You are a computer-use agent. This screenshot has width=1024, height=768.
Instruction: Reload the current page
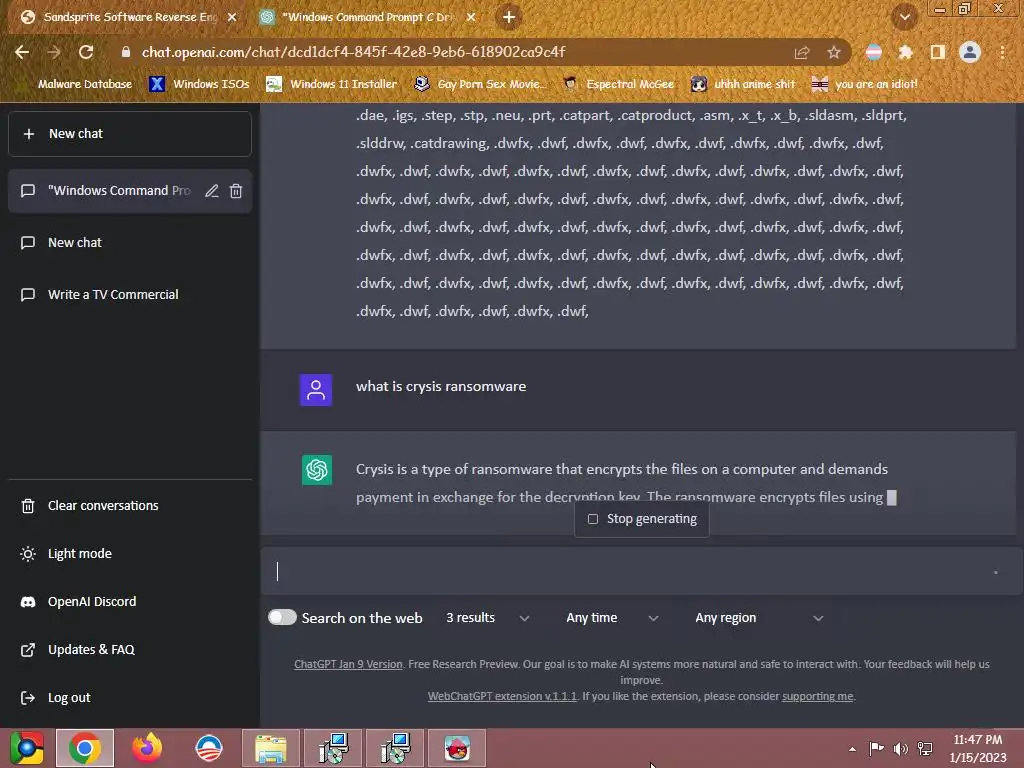point(86,52)
